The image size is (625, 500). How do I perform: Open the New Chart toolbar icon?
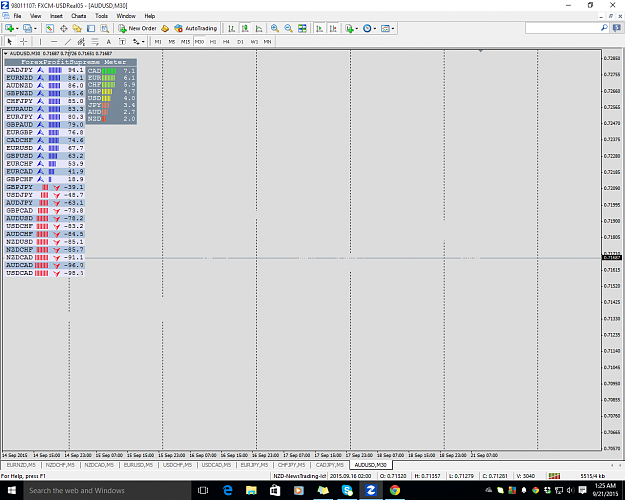(x=9, y=28)
